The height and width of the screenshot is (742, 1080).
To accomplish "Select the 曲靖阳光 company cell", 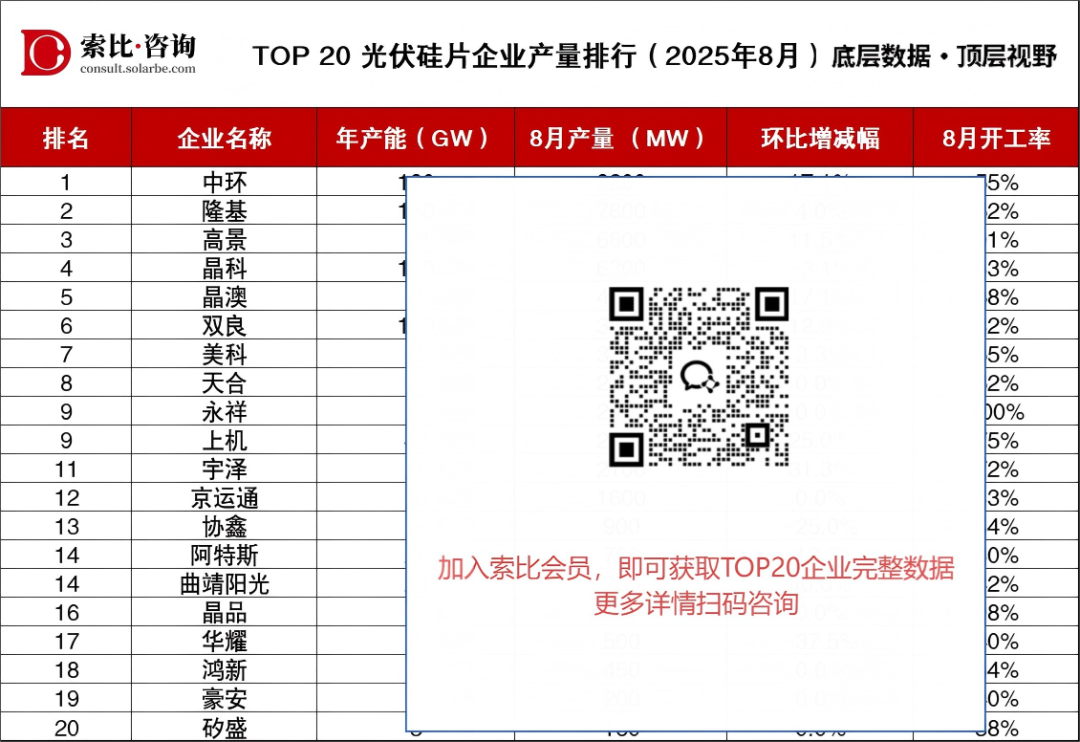I will (x=224, y=584).
